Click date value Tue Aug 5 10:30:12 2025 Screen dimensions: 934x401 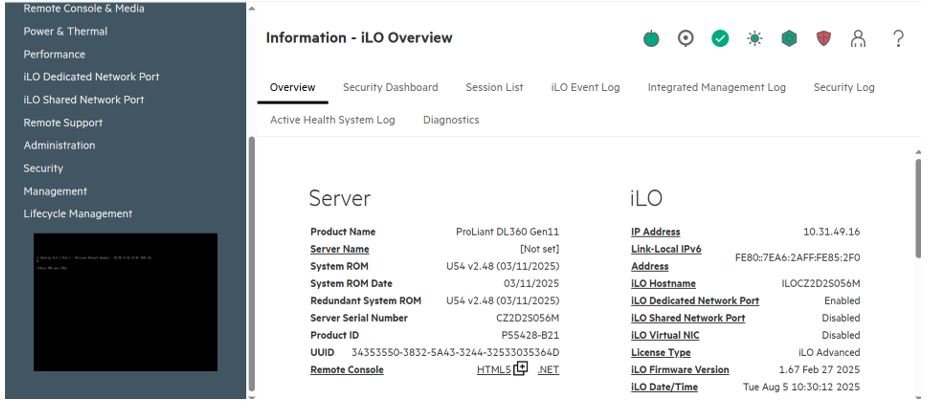click(x=802, y=387)
